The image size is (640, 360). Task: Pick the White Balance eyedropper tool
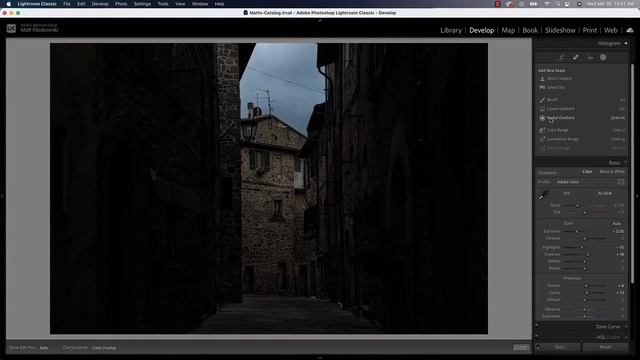543,195
